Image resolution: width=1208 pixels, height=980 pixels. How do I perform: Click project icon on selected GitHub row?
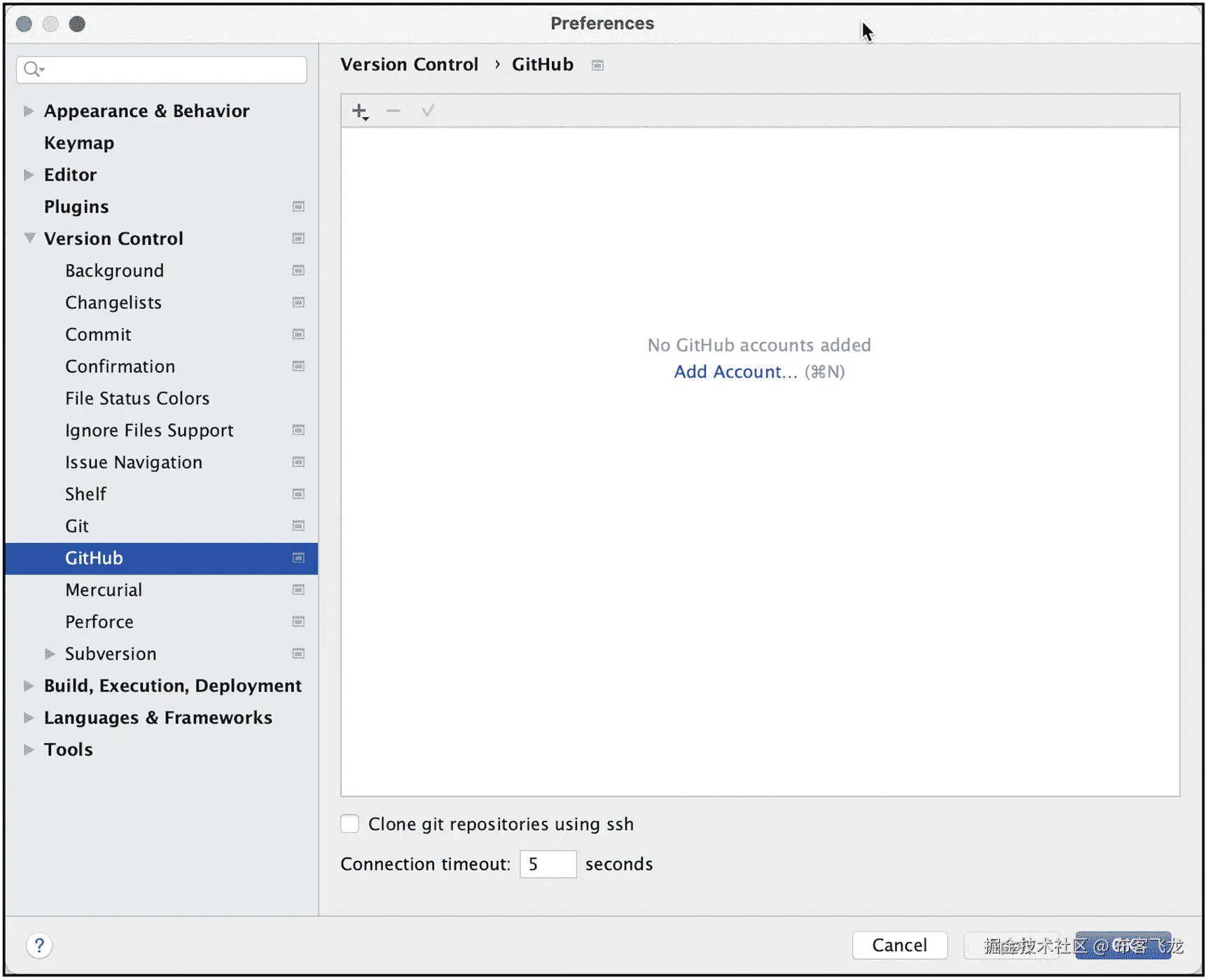point(298,558)
